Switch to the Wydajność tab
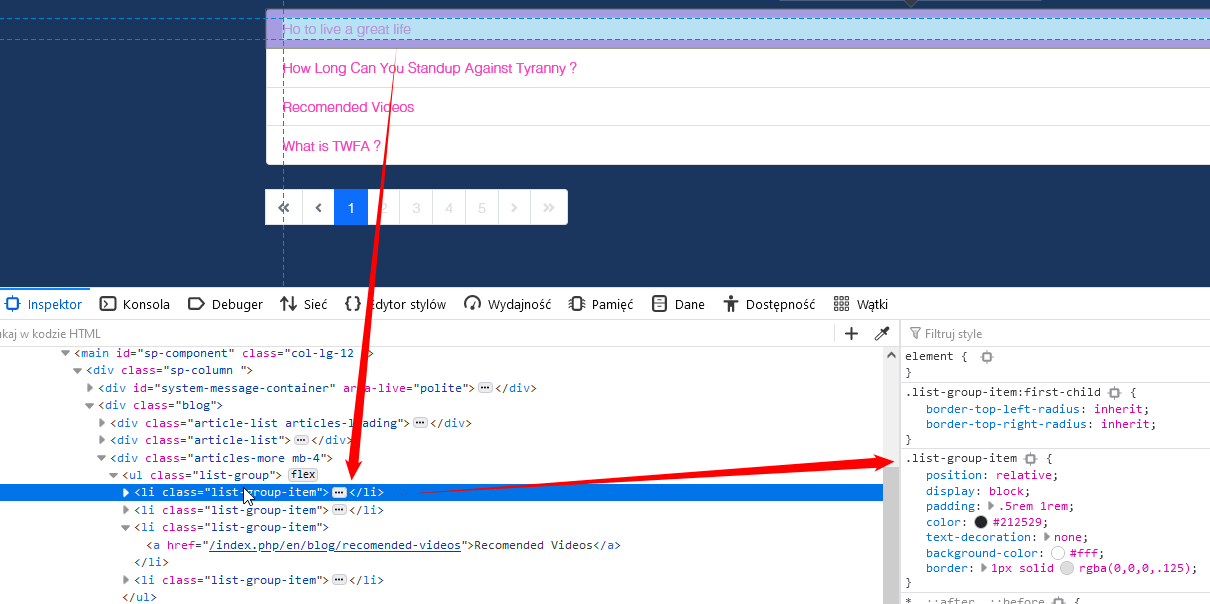Screen dimensions: 1210x604 click(507, 304)
